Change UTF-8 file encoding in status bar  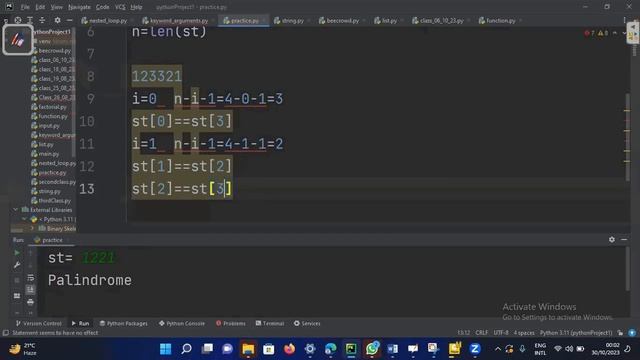501,333
